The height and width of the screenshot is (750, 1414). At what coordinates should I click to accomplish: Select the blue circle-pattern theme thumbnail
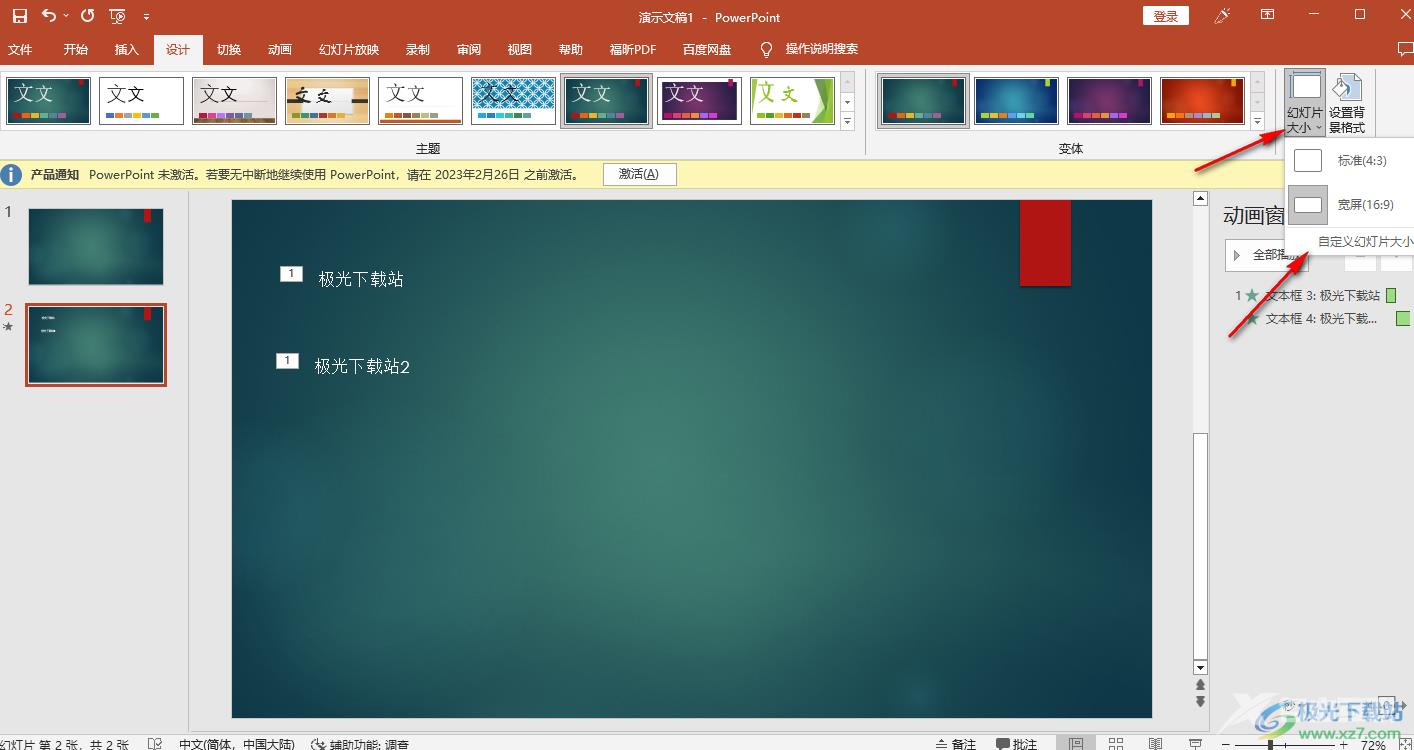pyautogui.click(x=513, y=101)
